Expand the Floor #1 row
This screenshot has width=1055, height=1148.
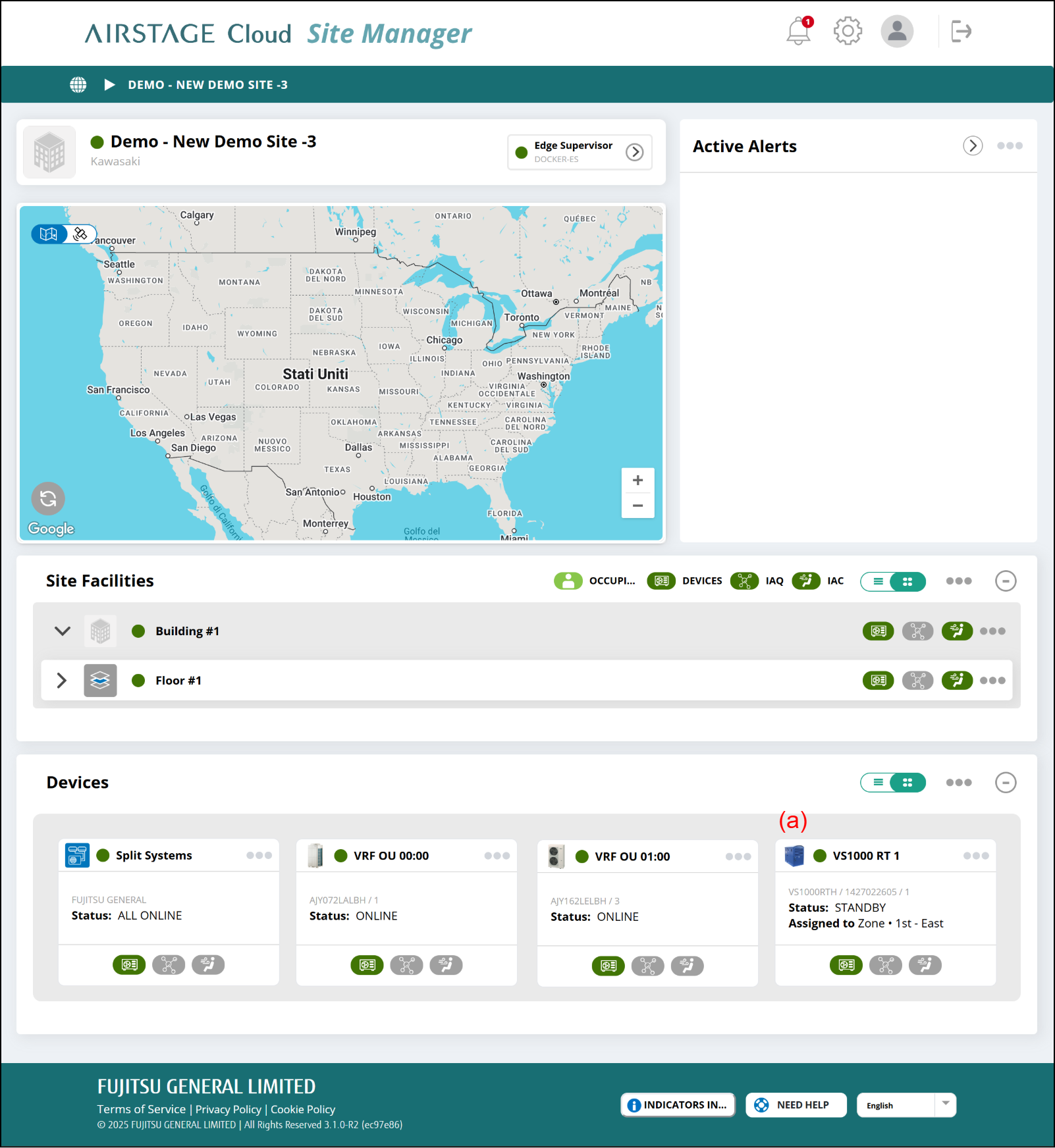pos(62,681)
